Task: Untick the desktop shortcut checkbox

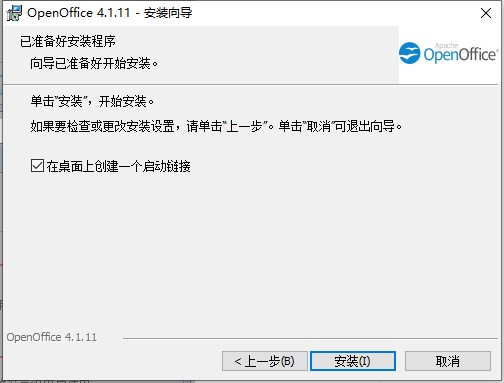Action: pos(37,166)
